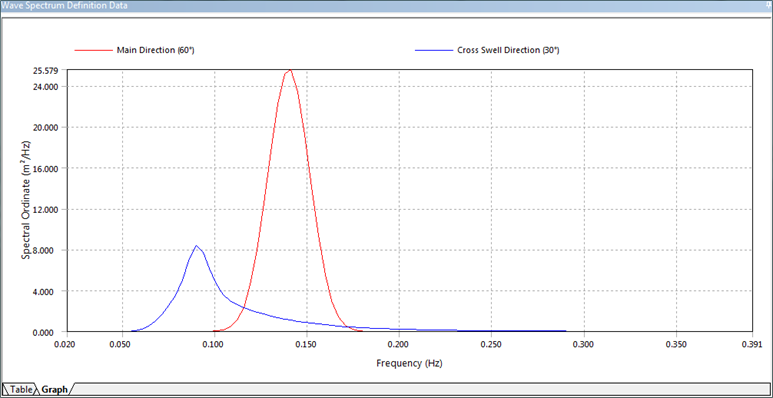Click the Frequency (Hz) axis title
773x398 pixels.
click(x=409, y=364)
